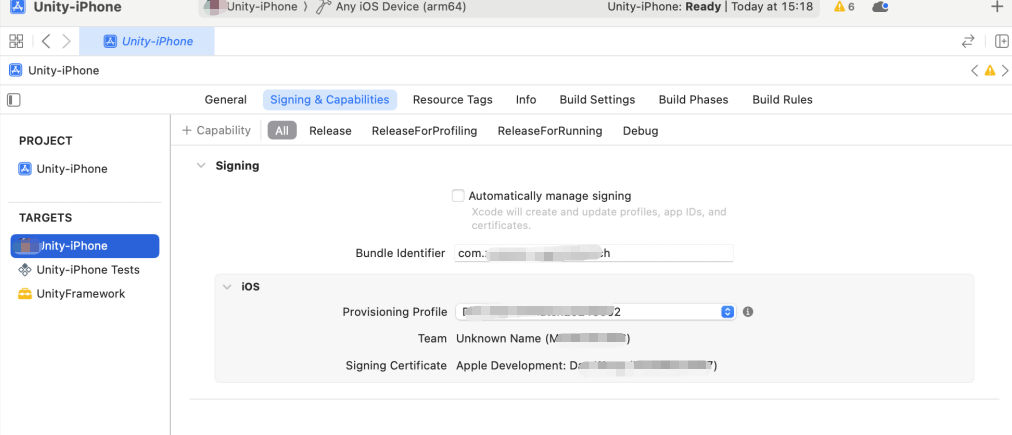Open the Build Rules tab
Screen dimensions: 1012x435
point(782,100)
